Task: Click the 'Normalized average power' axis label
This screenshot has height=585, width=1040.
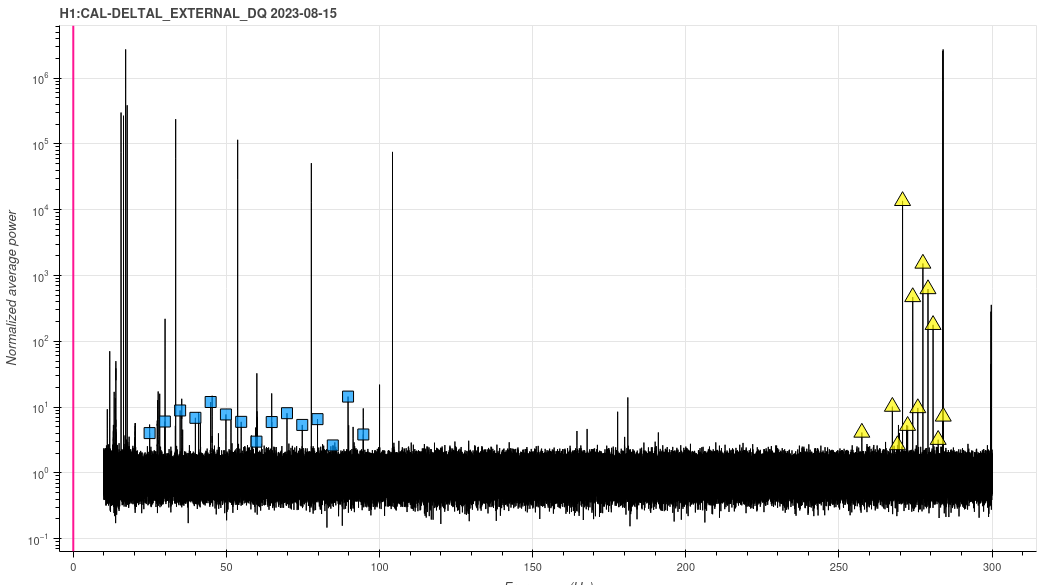Action: point(12,287)
